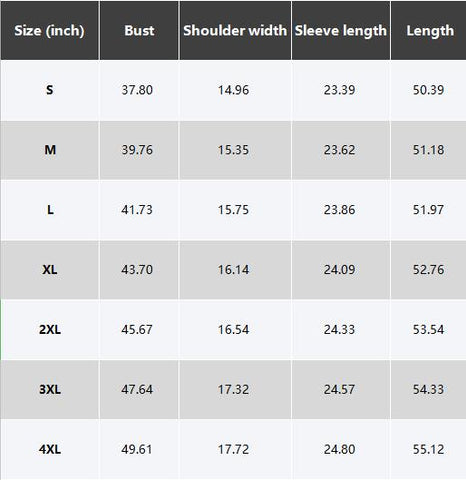Select the 4XL size row label
This screenshot has width=466, height=480.
coord(50,449)
